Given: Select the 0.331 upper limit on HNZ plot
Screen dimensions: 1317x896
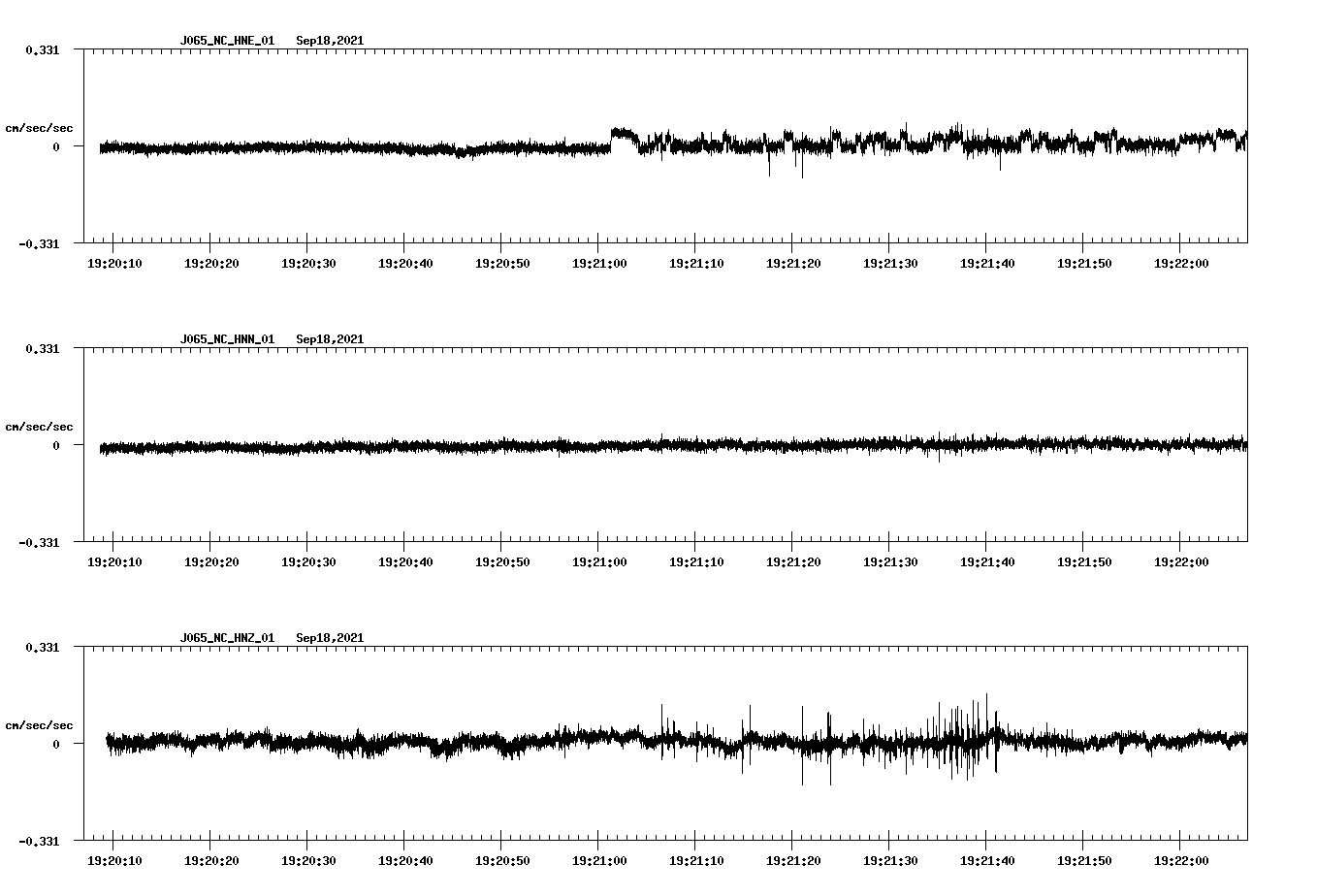Looking at the screenshot, I should pyautogui.click(x=42, y=647).
